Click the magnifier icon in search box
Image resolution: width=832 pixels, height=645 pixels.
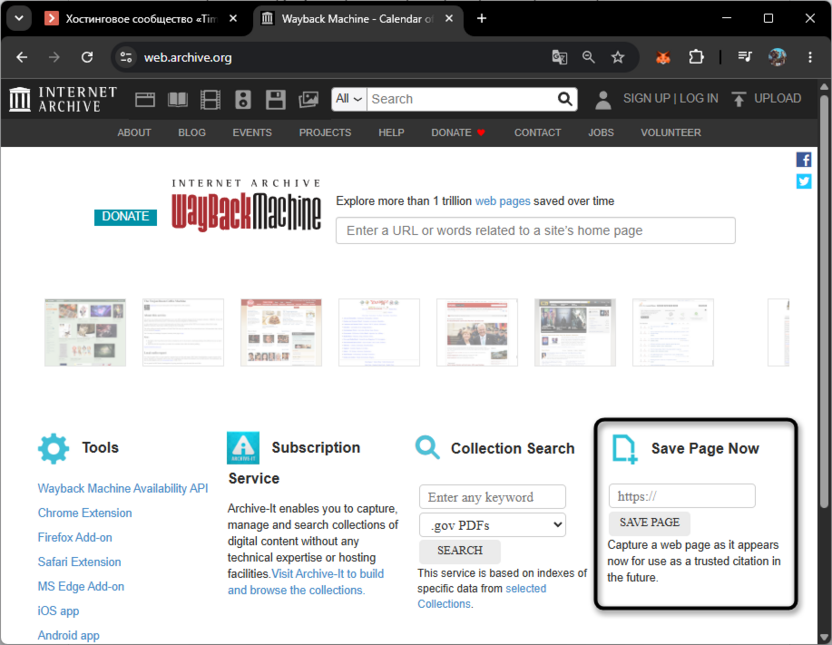point(565,99)
